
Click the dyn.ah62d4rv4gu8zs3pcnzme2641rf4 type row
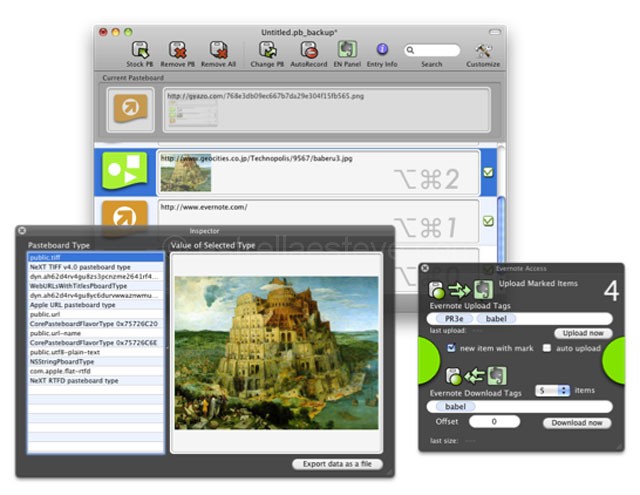[x=96, y=276]
